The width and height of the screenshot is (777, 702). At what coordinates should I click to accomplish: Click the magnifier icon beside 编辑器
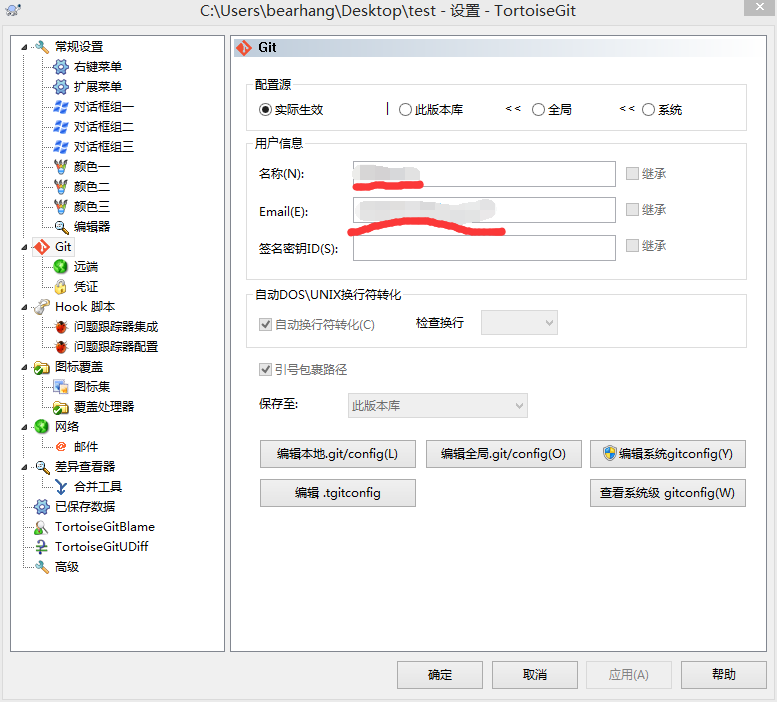[x=60, y=227]
